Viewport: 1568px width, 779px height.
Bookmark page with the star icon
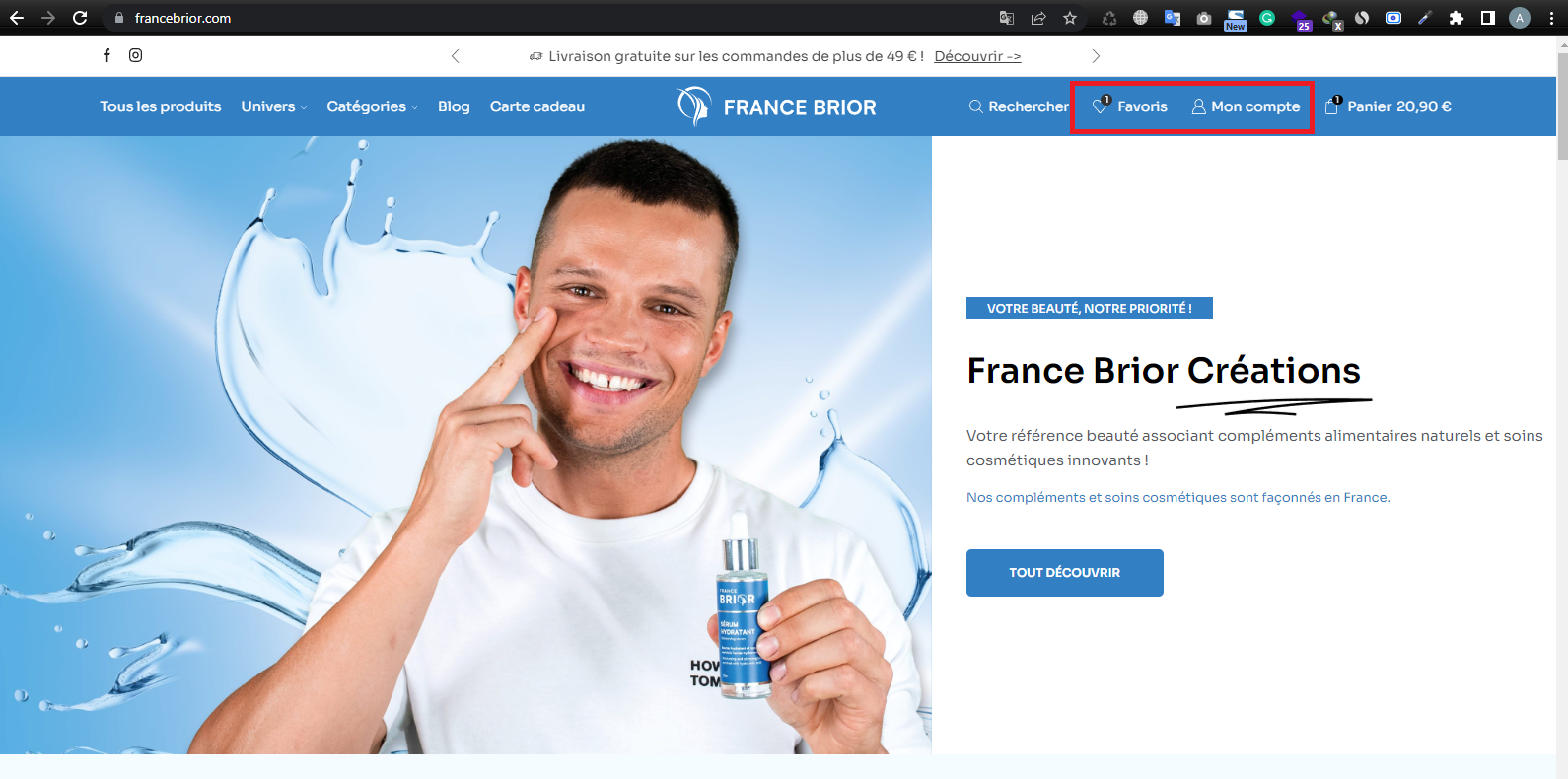(1070, 18)
